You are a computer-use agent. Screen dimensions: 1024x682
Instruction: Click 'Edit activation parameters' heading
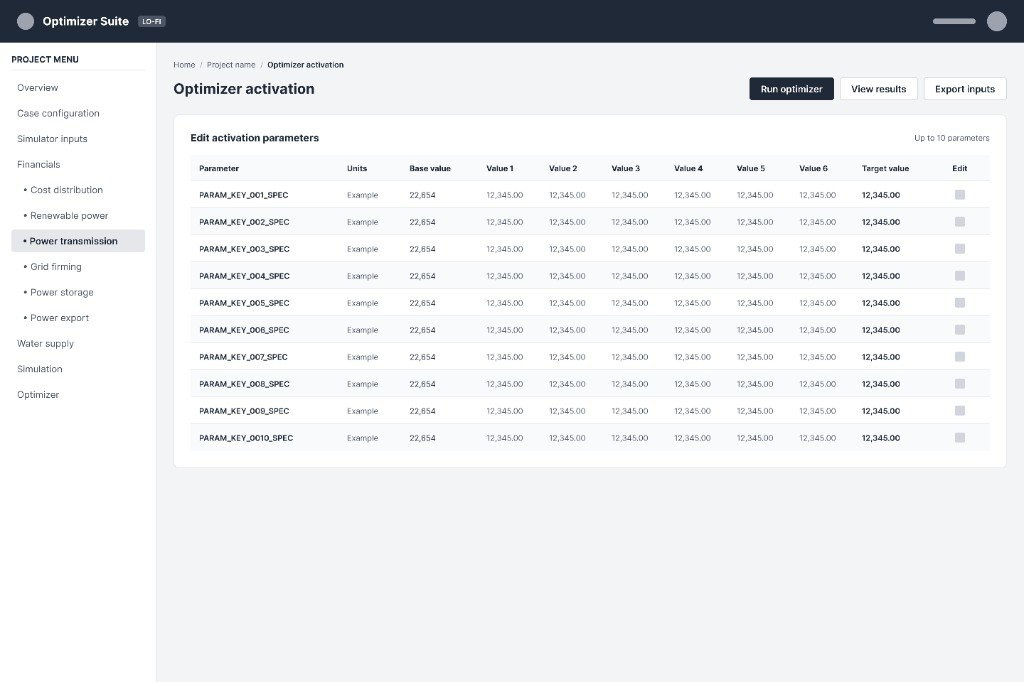(255, 138)
